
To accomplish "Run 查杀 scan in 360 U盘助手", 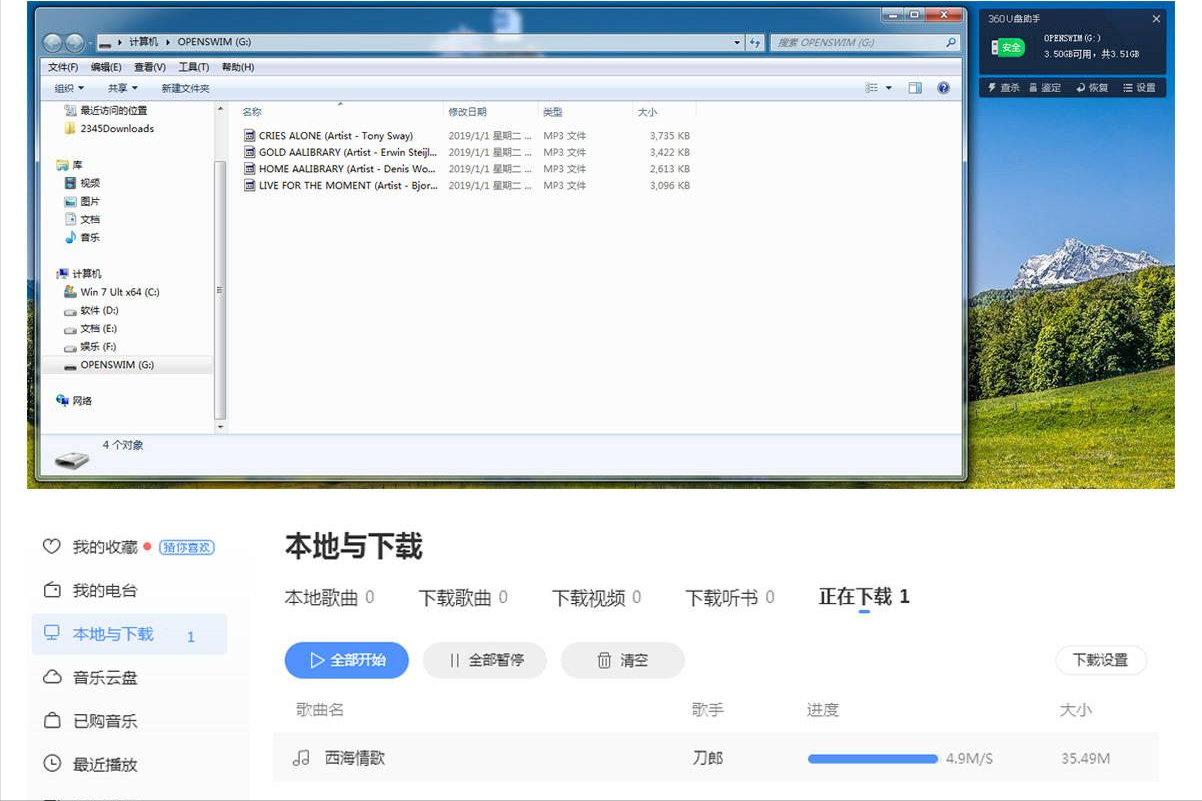I will pos(1006,87).
